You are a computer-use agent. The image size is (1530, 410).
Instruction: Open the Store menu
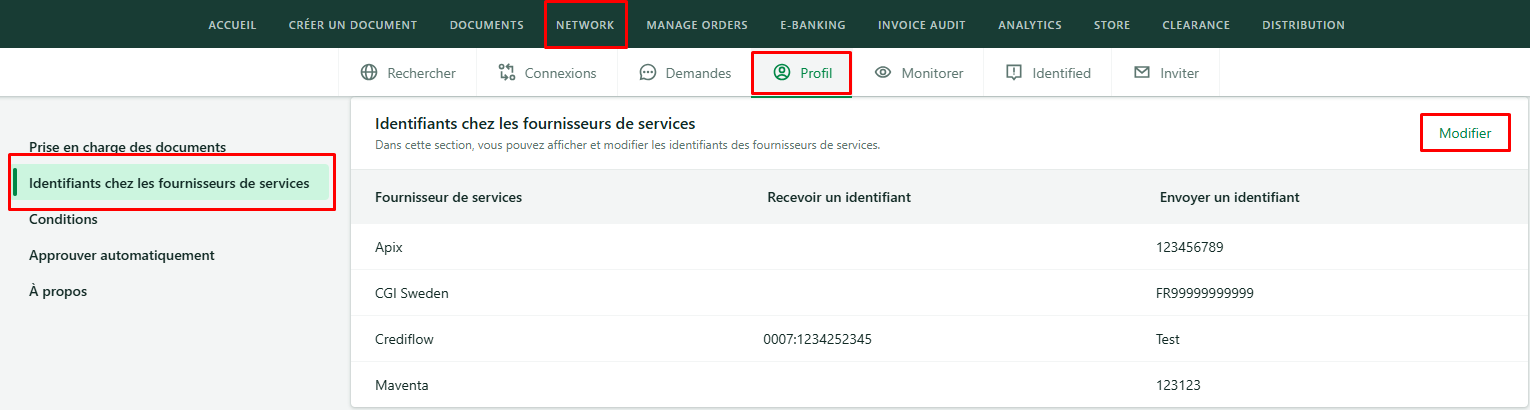(1112, 25)
